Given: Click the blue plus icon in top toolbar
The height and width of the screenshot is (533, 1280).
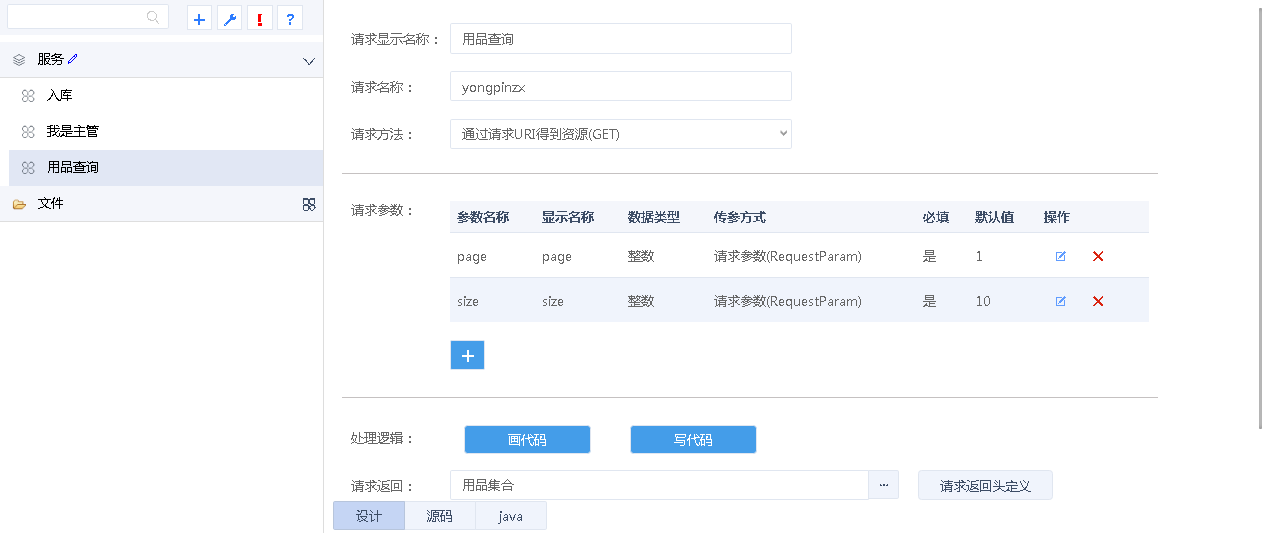Looking at the screenshot, I should [x=199, y=19].
